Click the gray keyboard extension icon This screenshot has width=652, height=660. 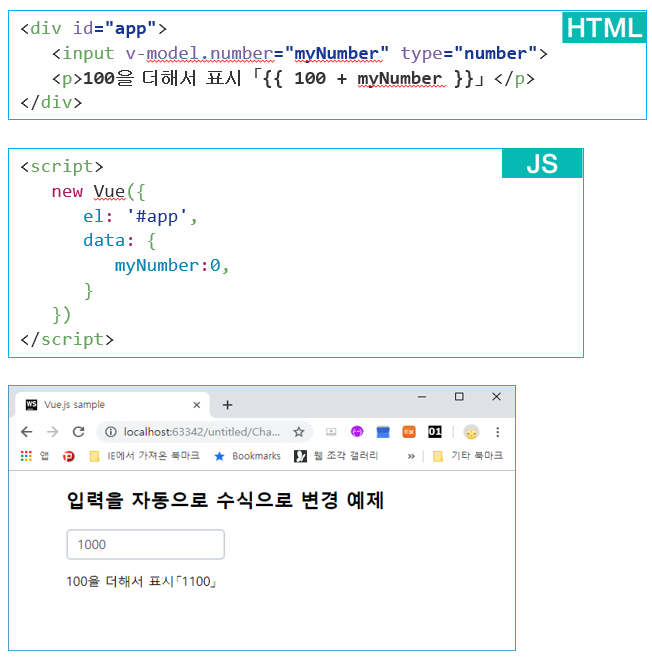click(x=331, y=431)
